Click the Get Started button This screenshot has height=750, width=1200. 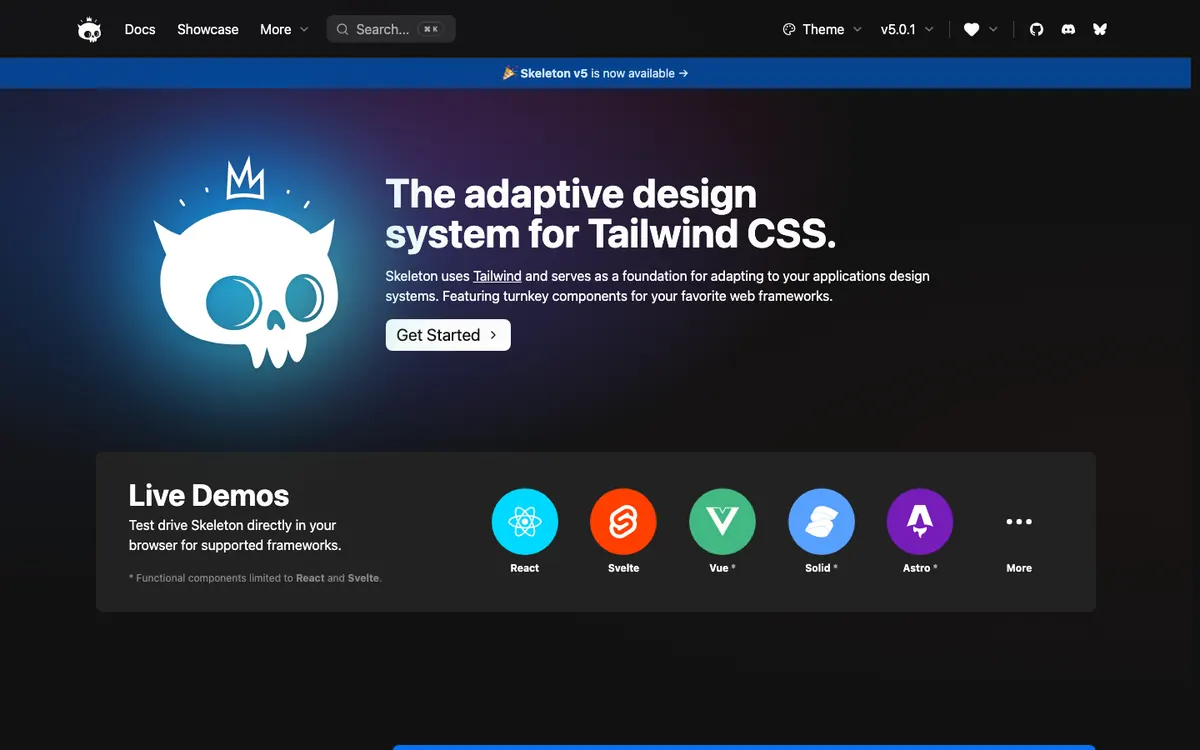(x=448, y=335)
